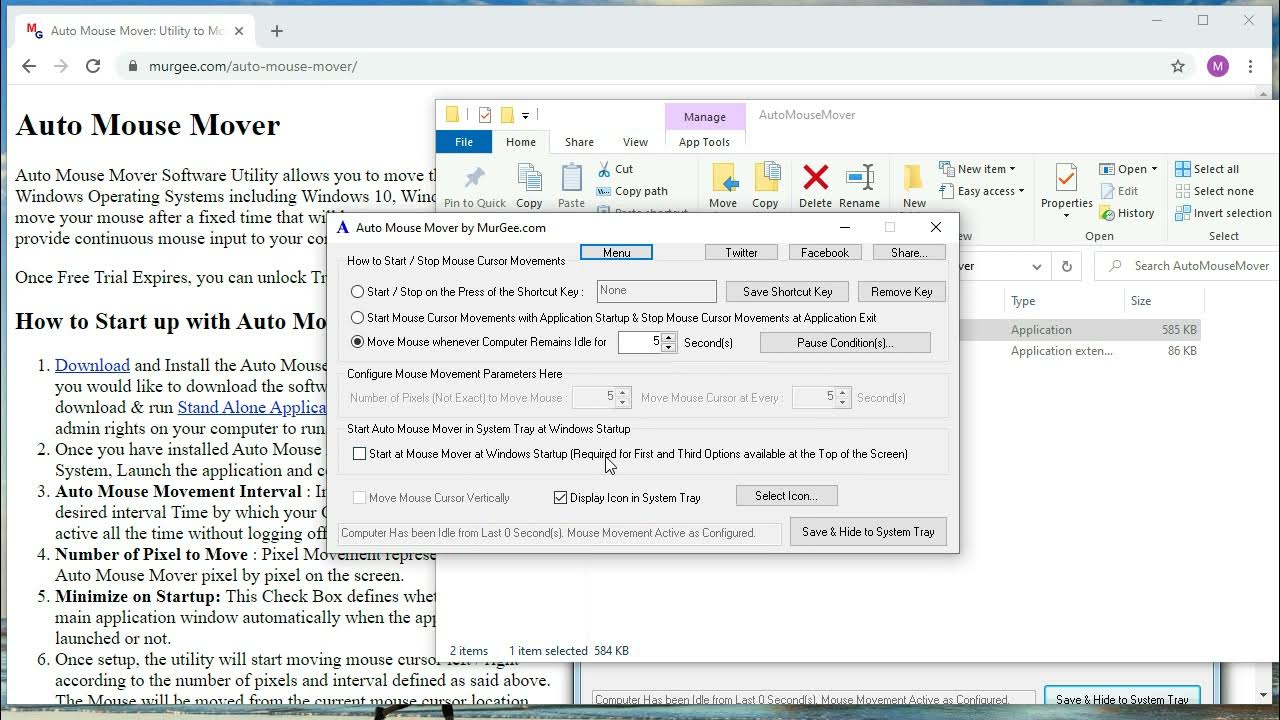Open File tab in Explorer

464,142
